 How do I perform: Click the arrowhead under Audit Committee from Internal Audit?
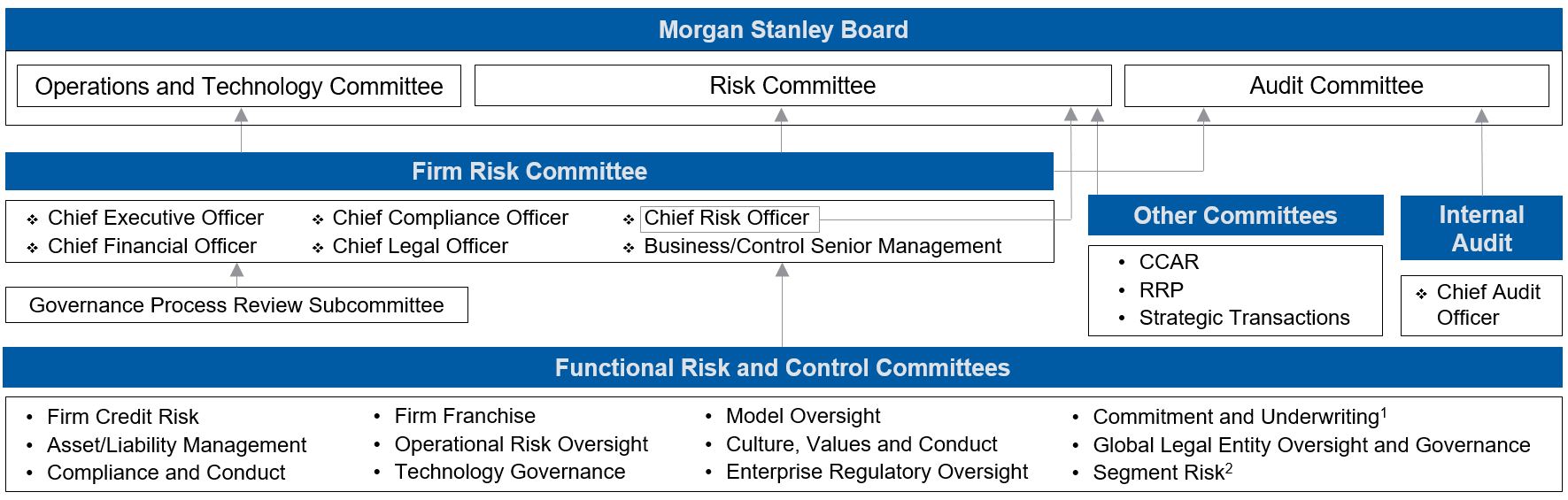point(1481,116)
